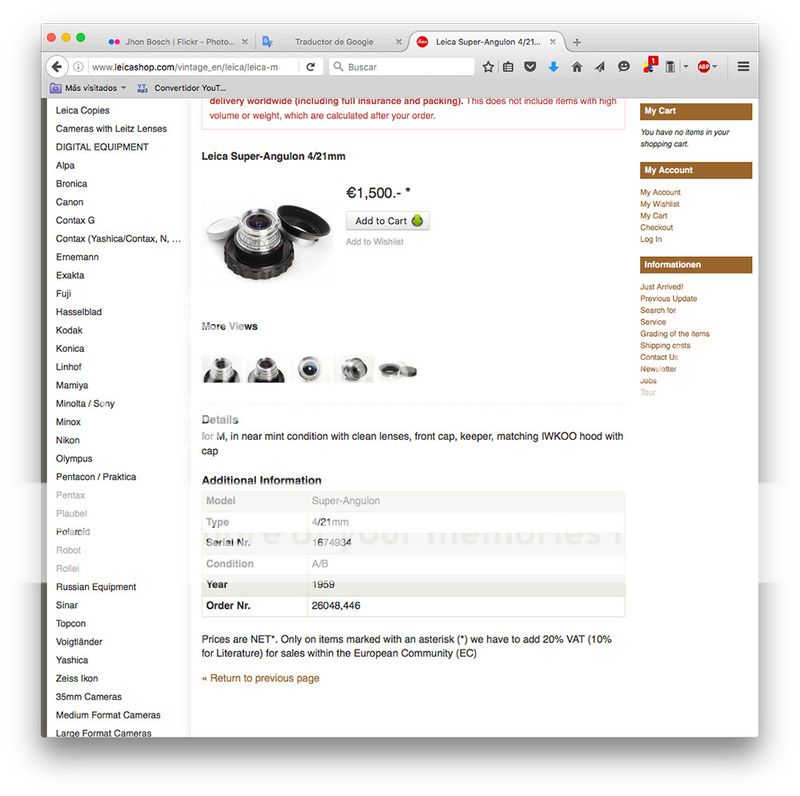Reload the page with the refresh icon
The width and height of the screenshot is (800, 796).
coord(310,67)
